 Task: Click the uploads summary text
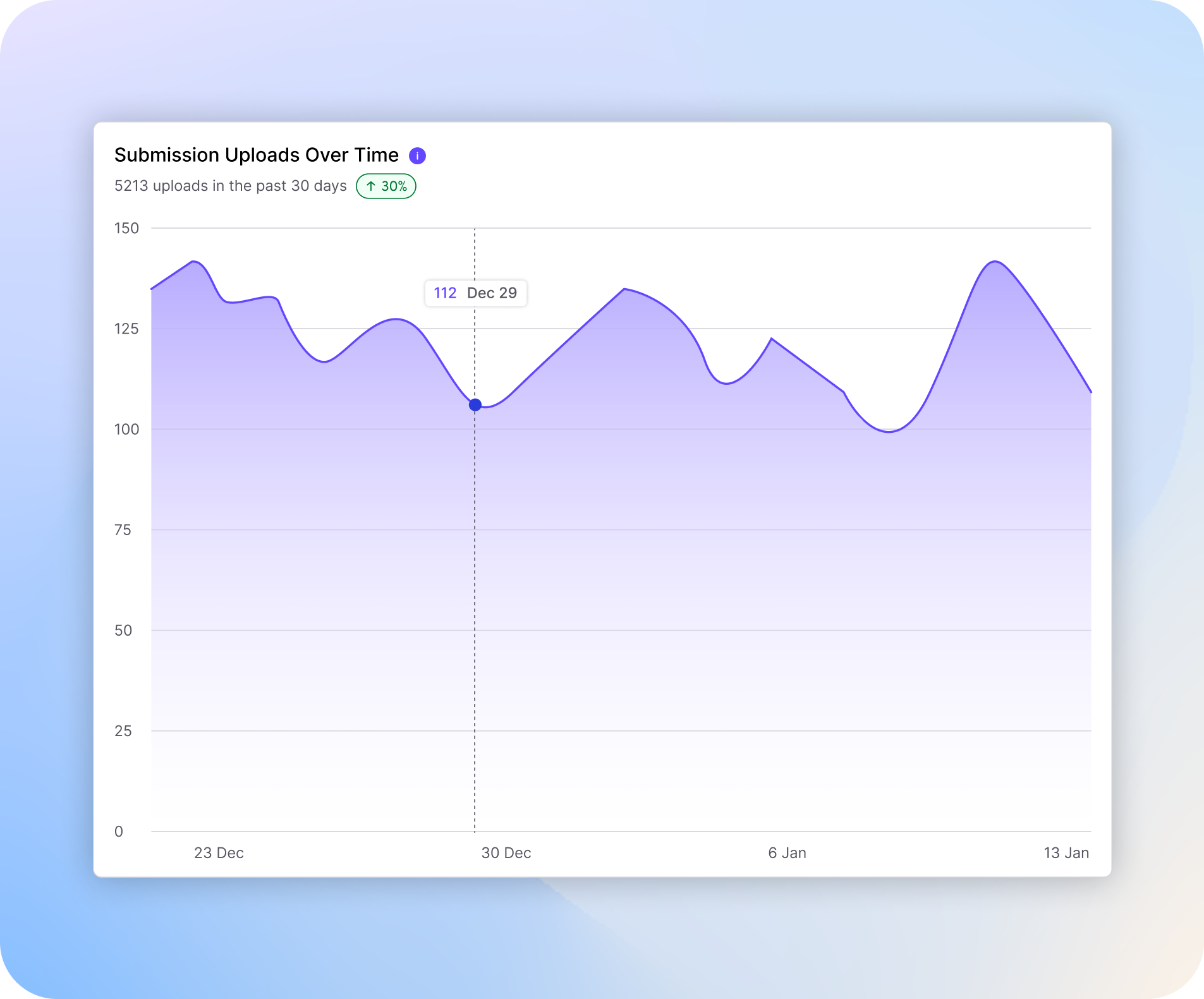pos(230,185)
